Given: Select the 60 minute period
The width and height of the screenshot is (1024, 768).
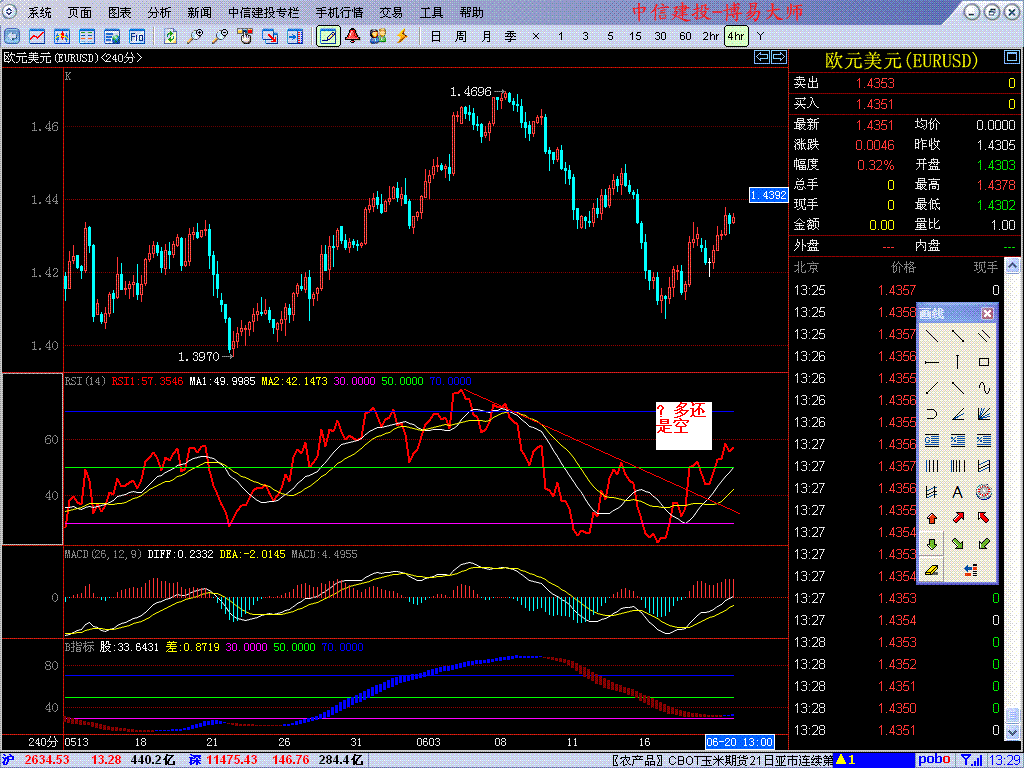Looking at the screenshot, I should [685, 37].
